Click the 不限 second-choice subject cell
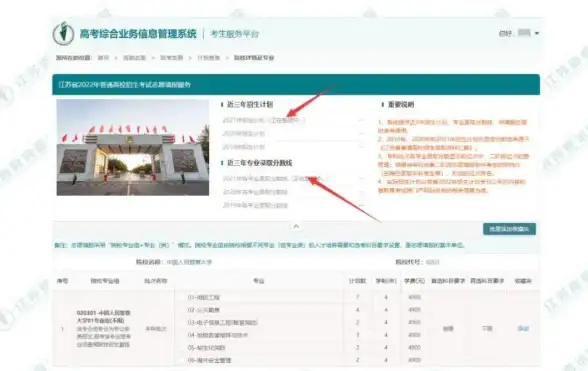Screen dimensions: 588x371 tap(487, 329)
